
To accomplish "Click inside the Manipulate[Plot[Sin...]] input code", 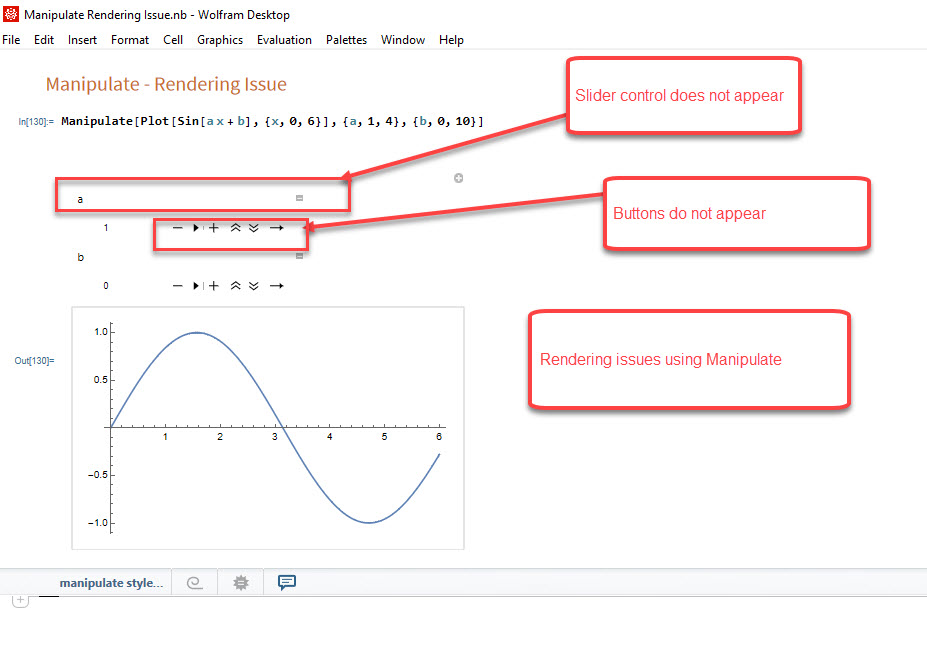I will [272, 121].
